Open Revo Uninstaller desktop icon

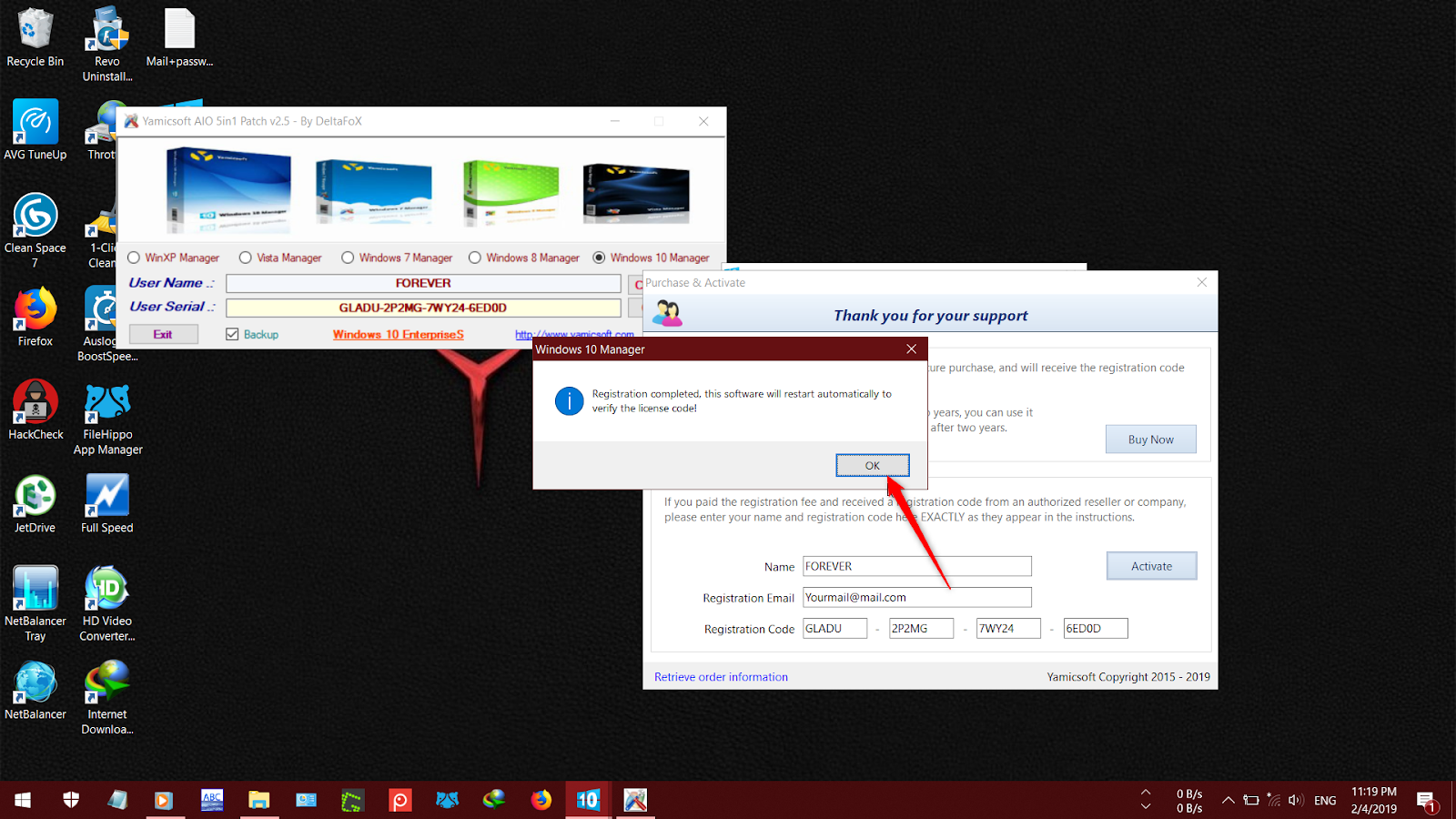click(107, 45)
